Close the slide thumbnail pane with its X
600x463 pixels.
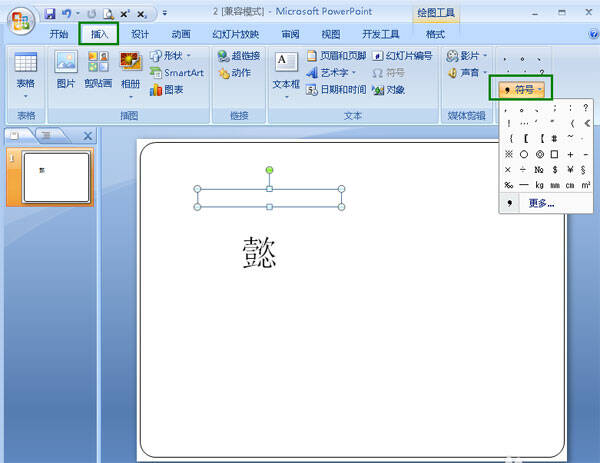pos(88,136)
